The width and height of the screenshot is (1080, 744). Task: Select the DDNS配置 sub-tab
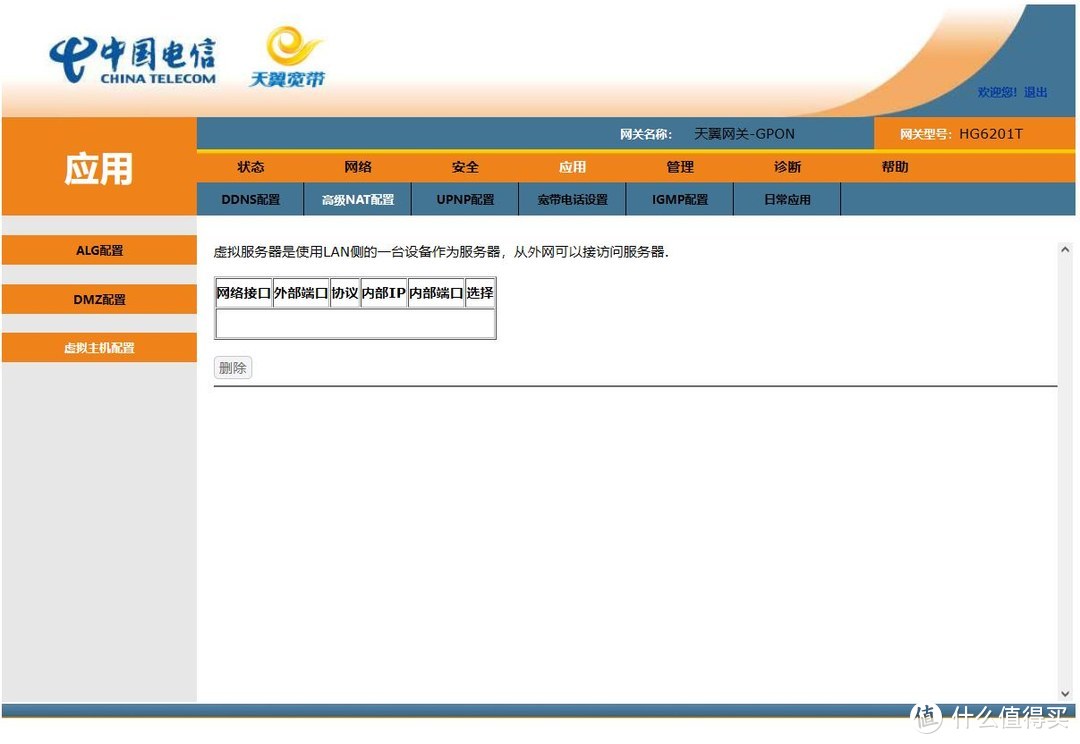tap(250, 198)
